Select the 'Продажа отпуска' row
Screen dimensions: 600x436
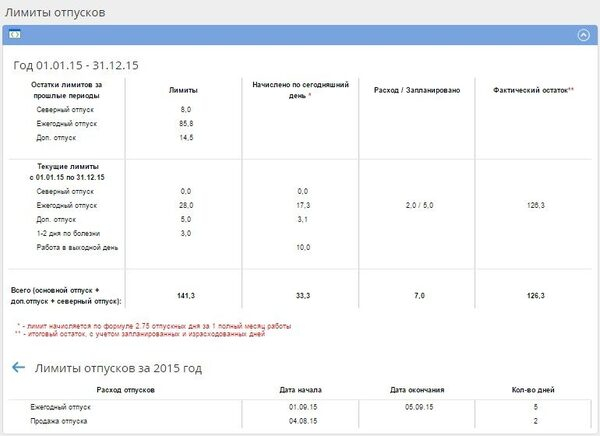[x=300, y=421]
